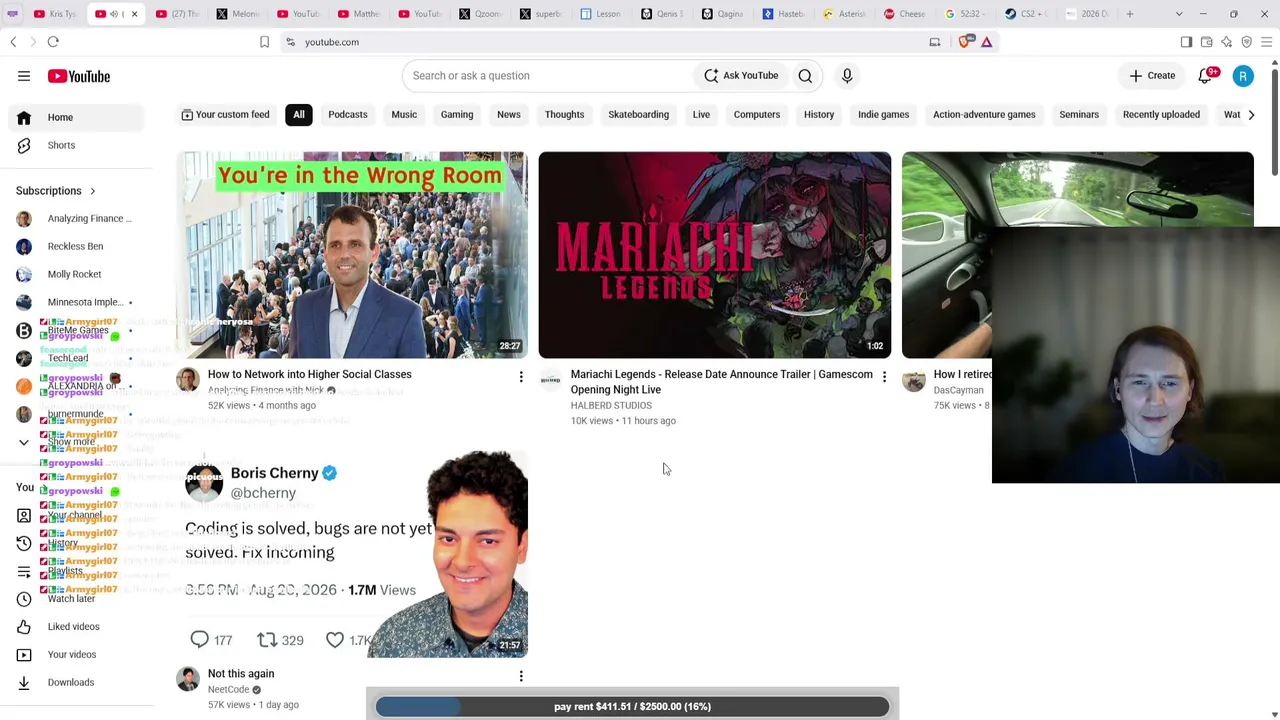The image size is (1280, 720).
Task: Open the browser main menu
Action: click(x=1267, y=42)
